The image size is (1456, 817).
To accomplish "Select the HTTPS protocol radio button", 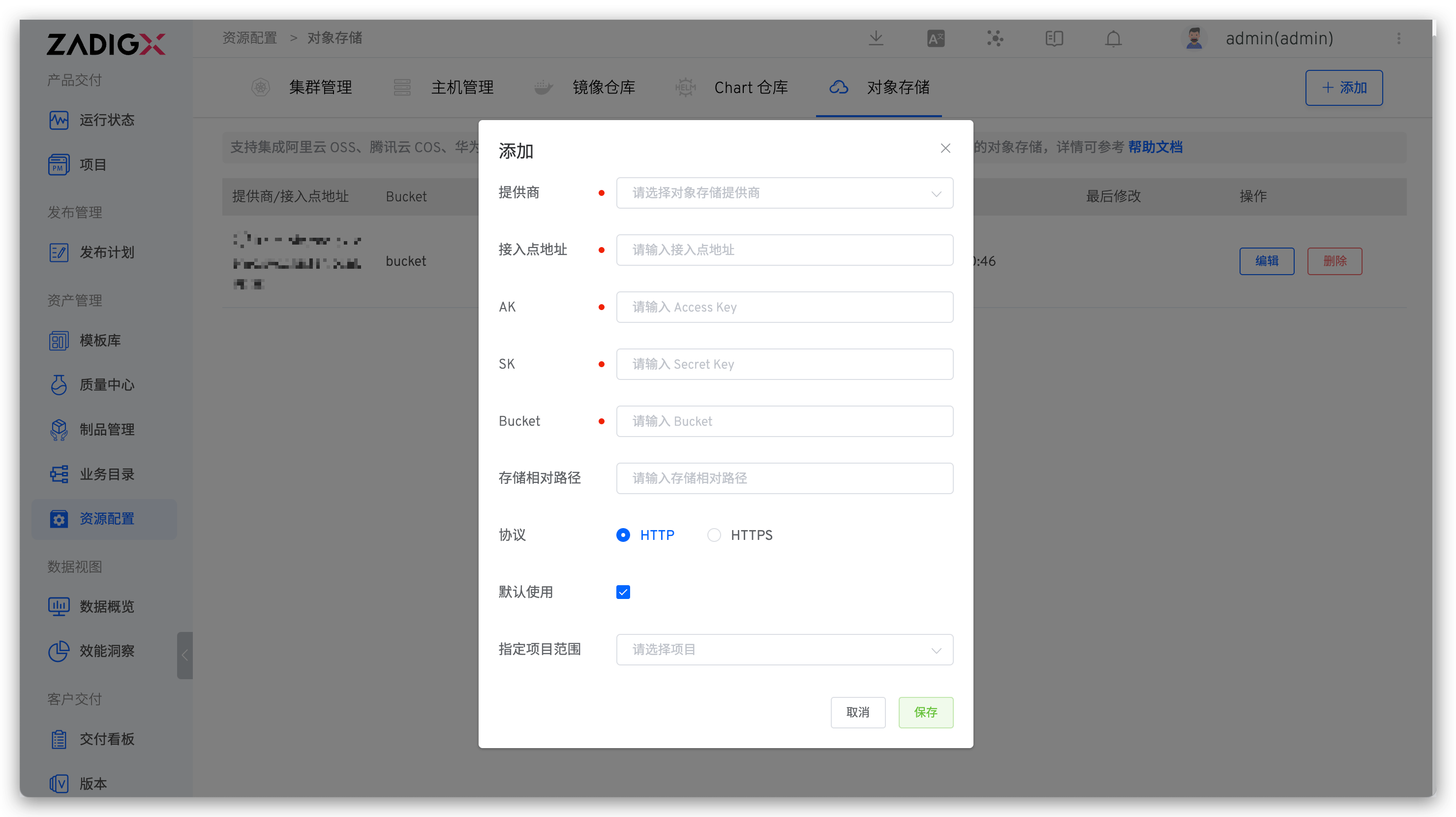I will [x=714, y=535].
